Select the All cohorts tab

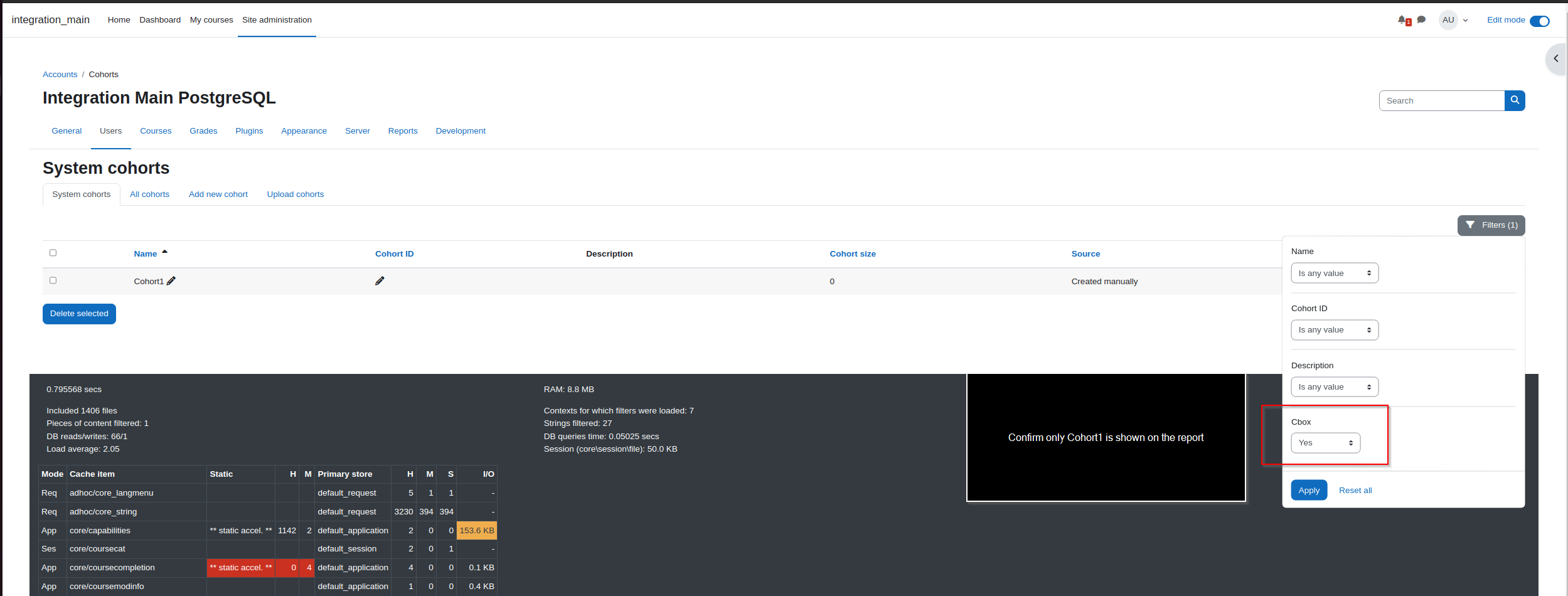[149, 194]
